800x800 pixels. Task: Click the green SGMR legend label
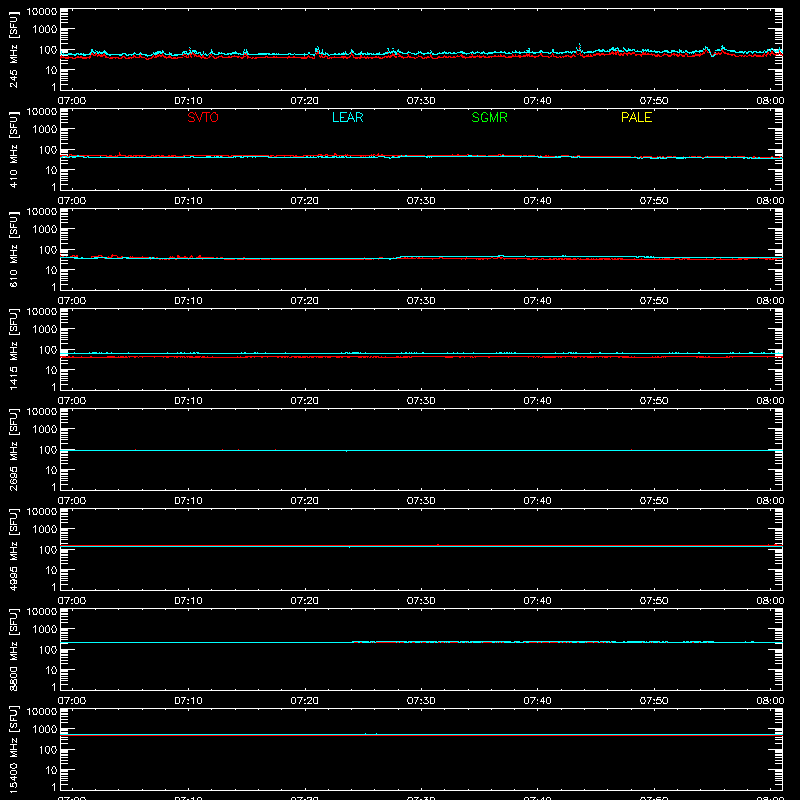[489, 117]
